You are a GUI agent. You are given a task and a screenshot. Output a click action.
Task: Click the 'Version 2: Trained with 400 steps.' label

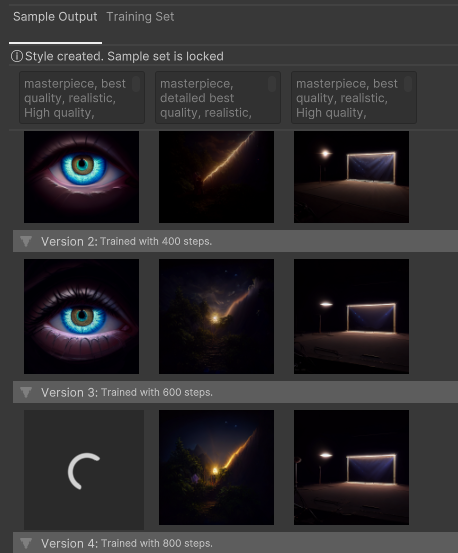coord(127,242)
